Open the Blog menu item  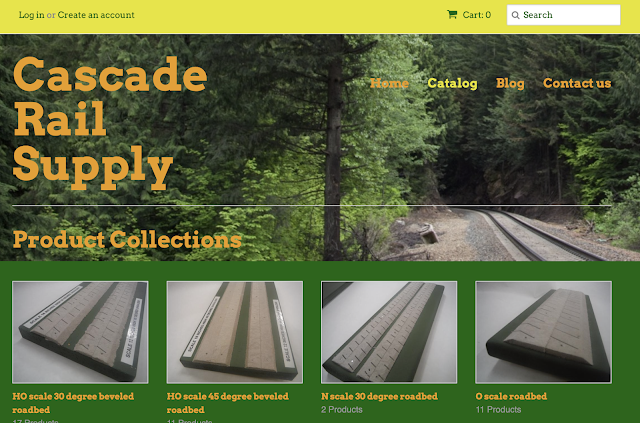tap(510, 83)
